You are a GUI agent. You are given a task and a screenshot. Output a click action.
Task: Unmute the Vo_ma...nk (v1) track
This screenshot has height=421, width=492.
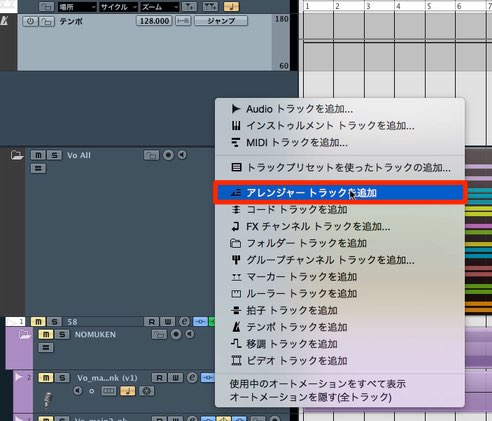click(46, 378)
